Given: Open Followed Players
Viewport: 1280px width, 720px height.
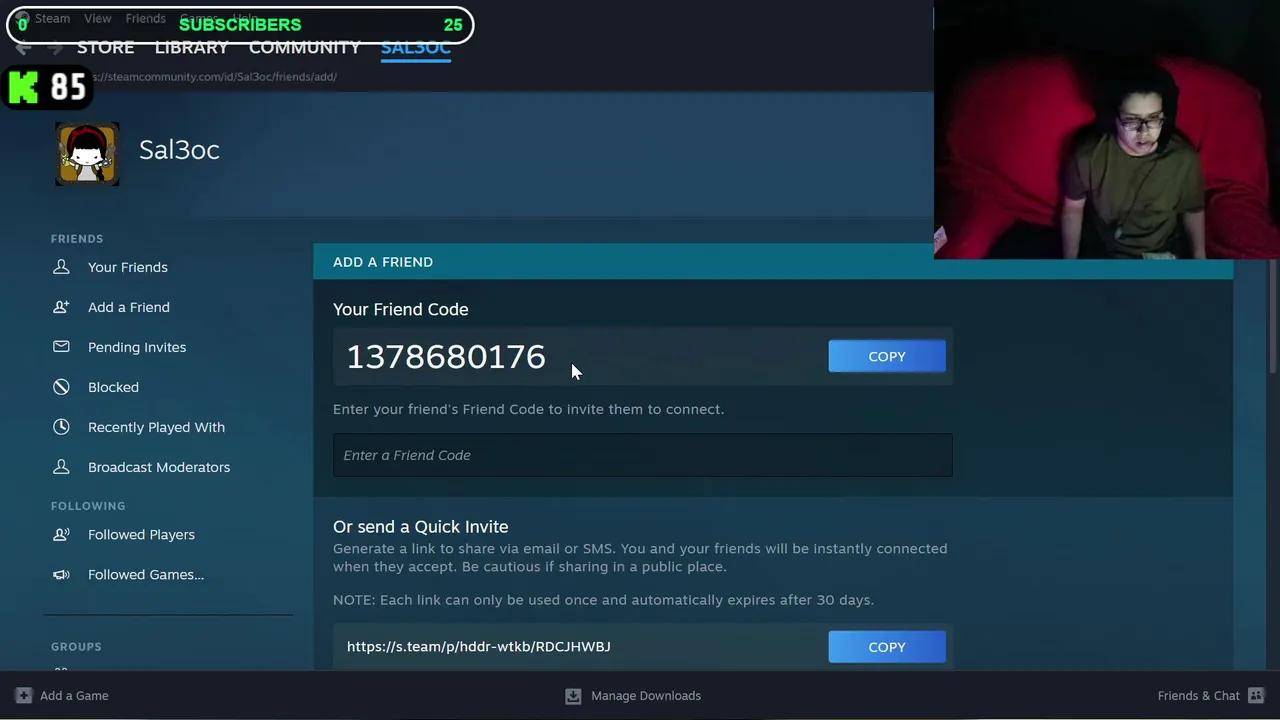Looking at the screenshot, I should pos(141,534).
